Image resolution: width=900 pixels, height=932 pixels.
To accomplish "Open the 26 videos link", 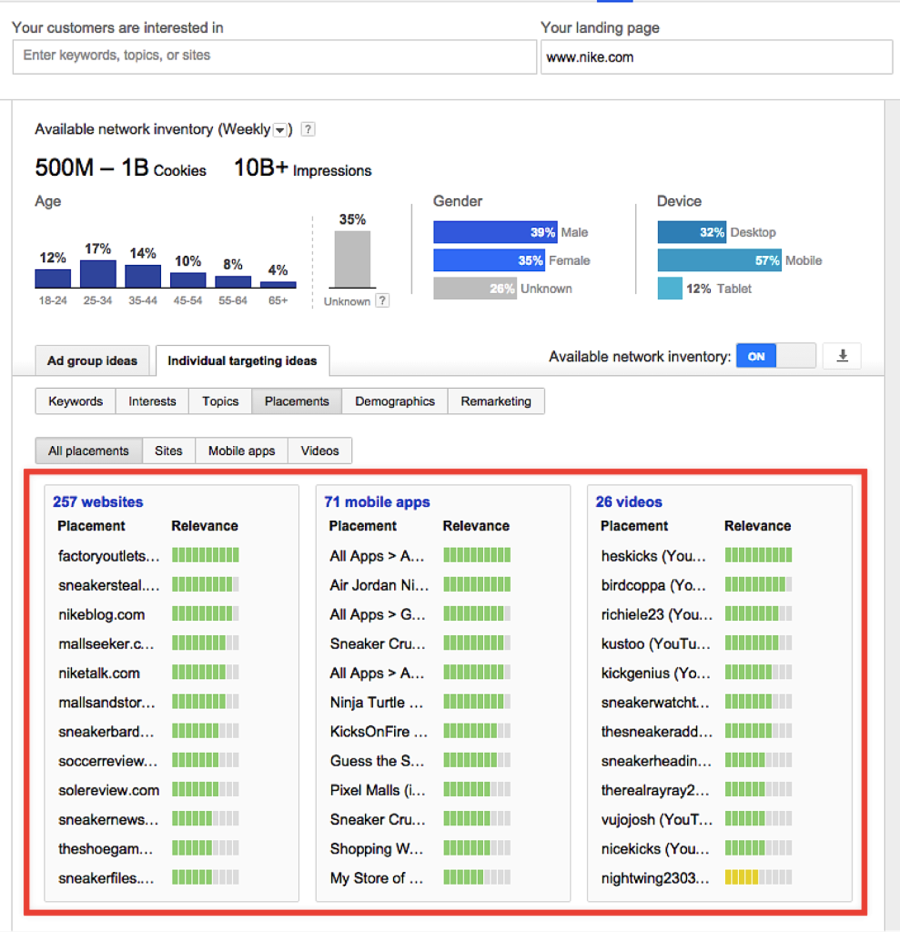I will pos(629,502).
